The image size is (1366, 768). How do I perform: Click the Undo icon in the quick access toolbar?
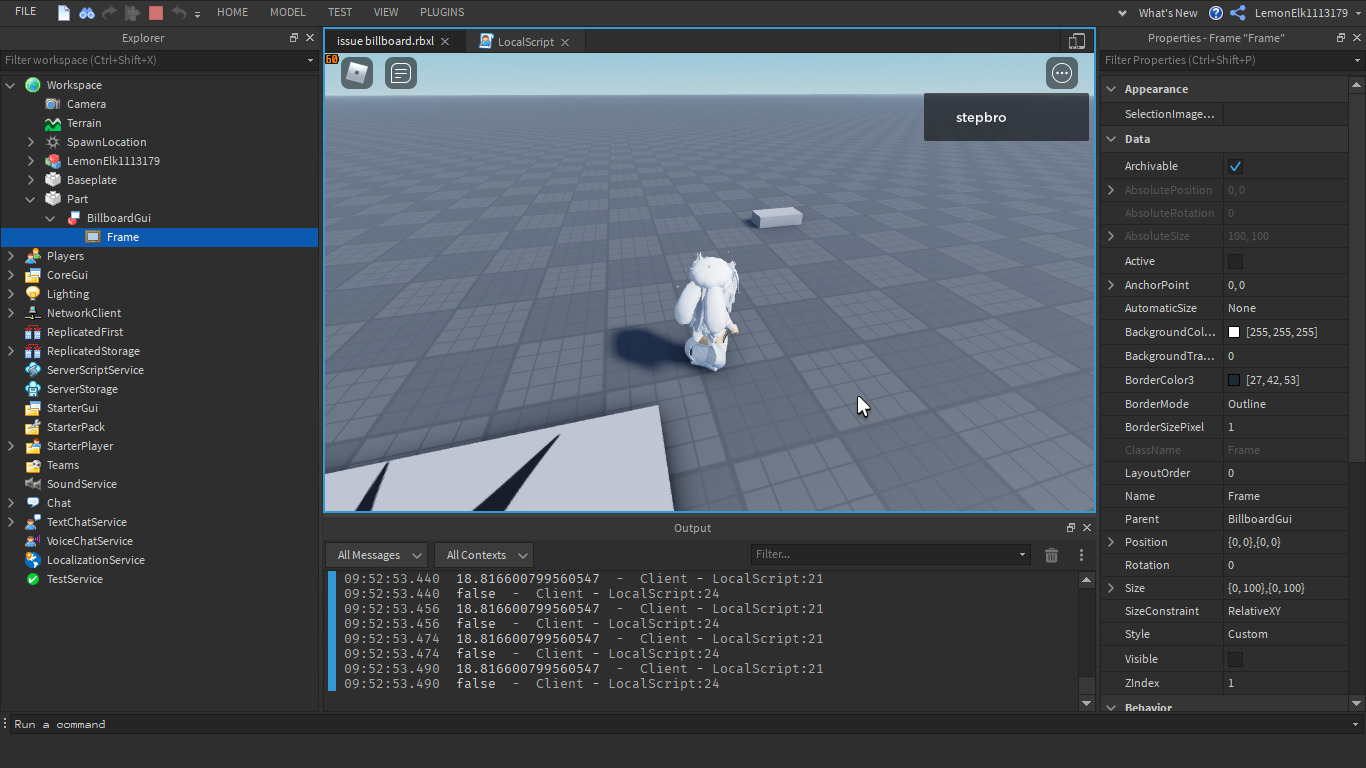click(177, 12)
